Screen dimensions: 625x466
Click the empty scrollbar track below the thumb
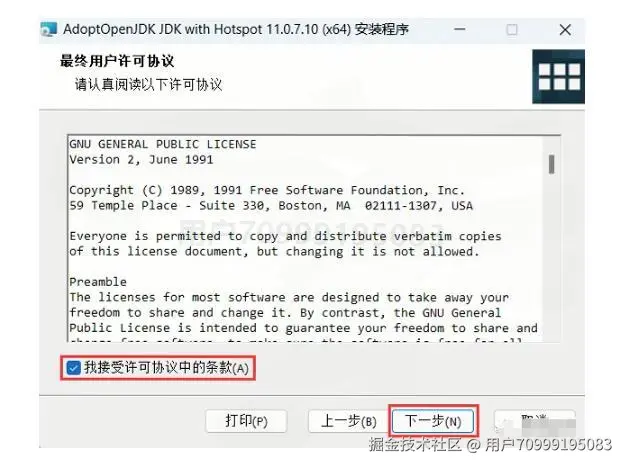[x=551, y=257]
